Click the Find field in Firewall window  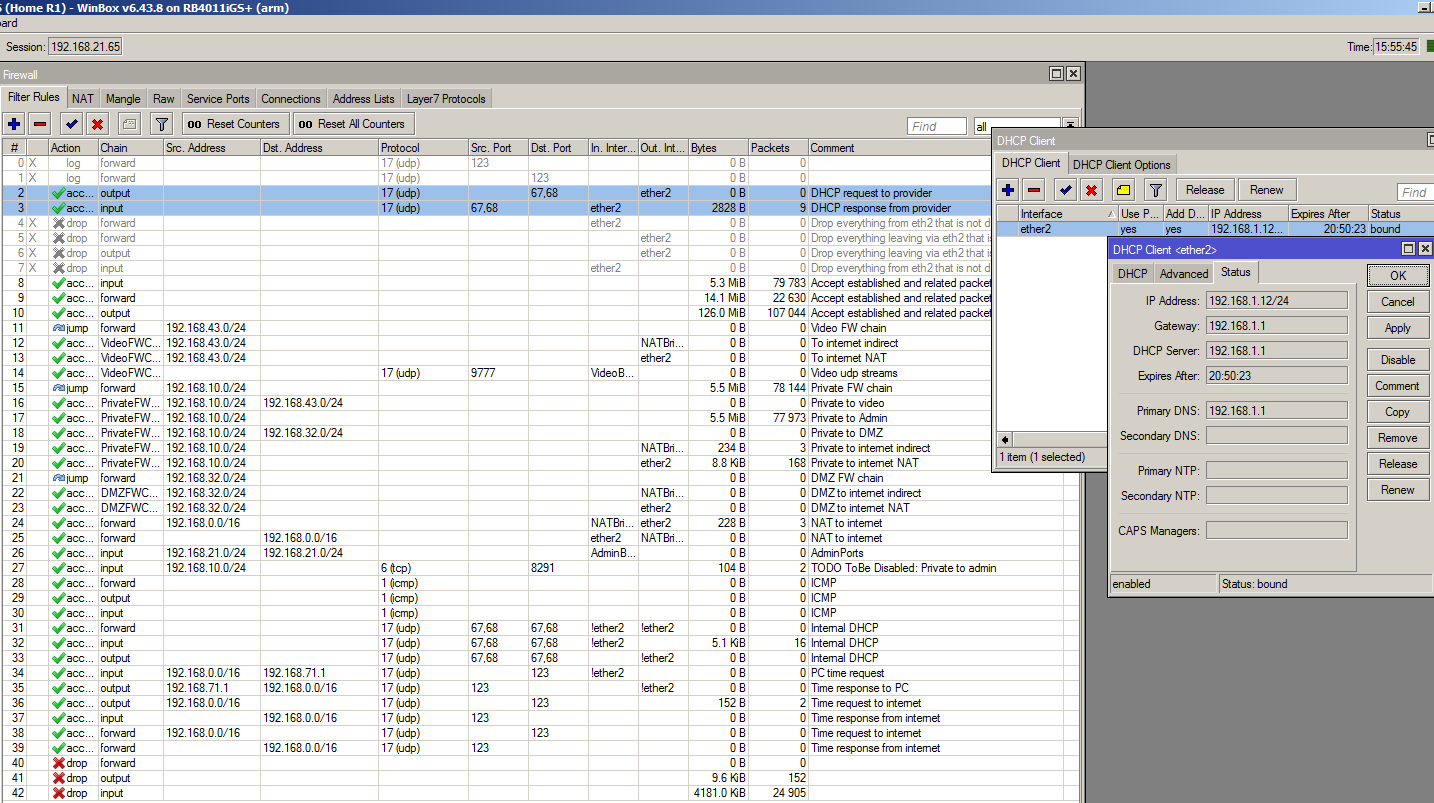(936, 126)
